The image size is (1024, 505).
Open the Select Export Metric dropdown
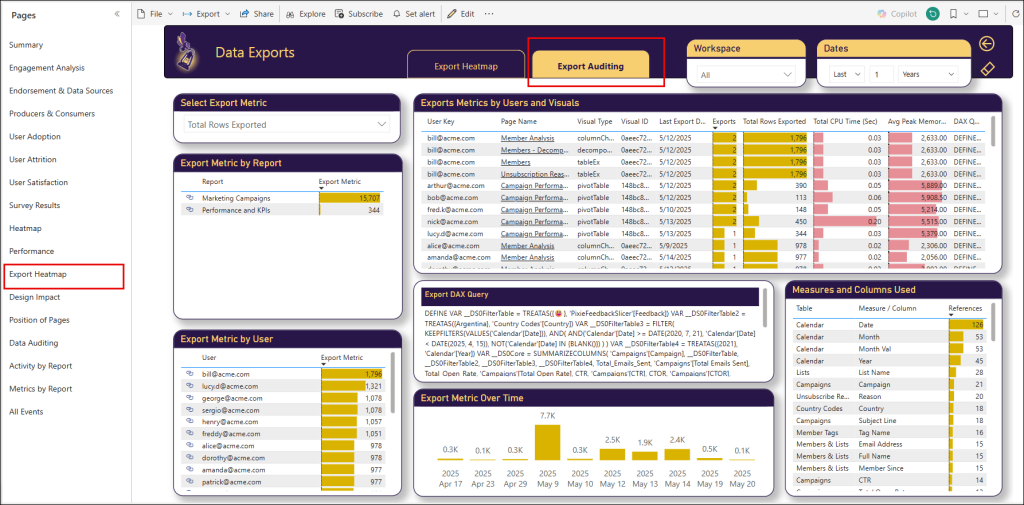point(287,124)
